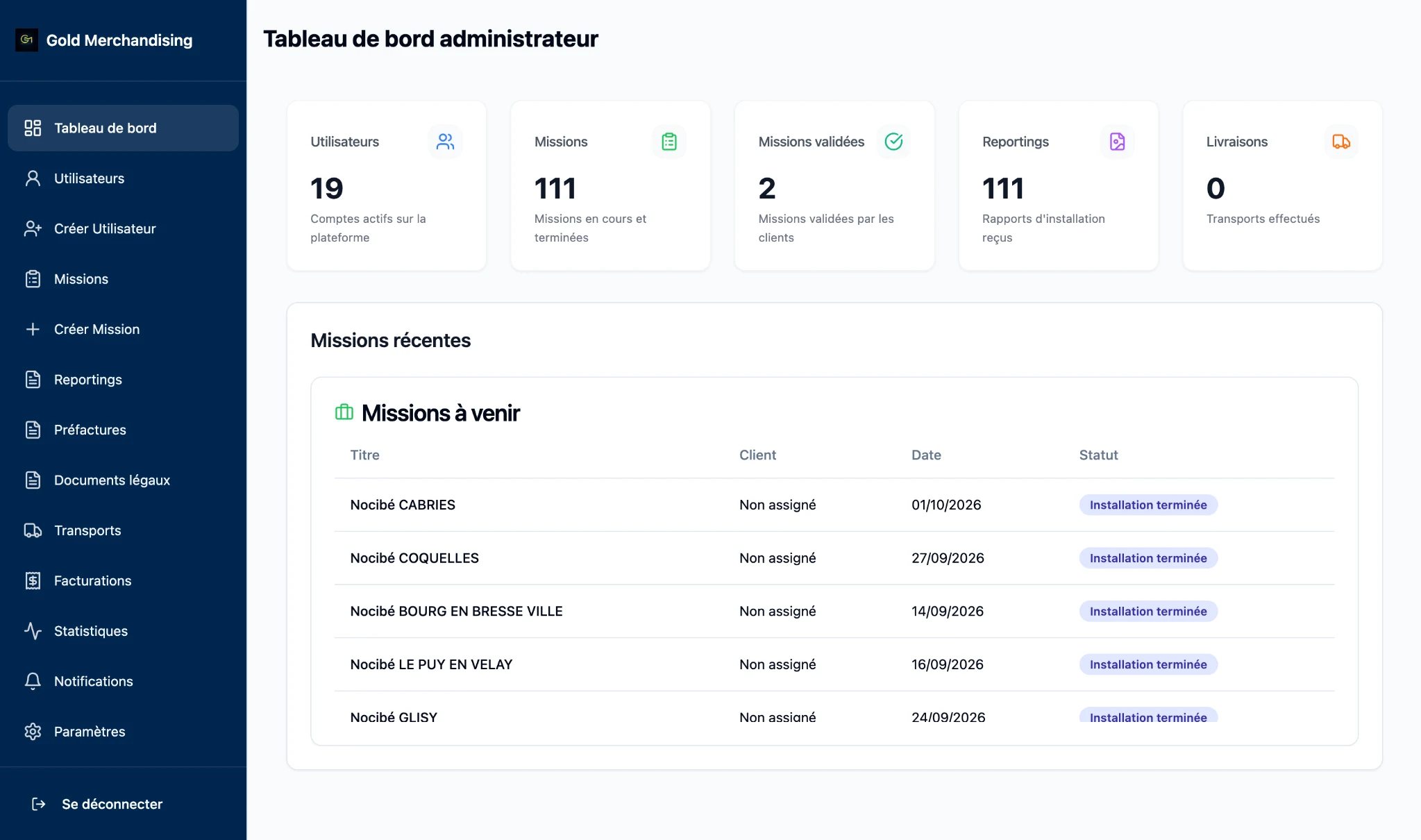Click Se déconnecter to log out
The height and width of the screenshot is (840, 1421).
point(112,804)
